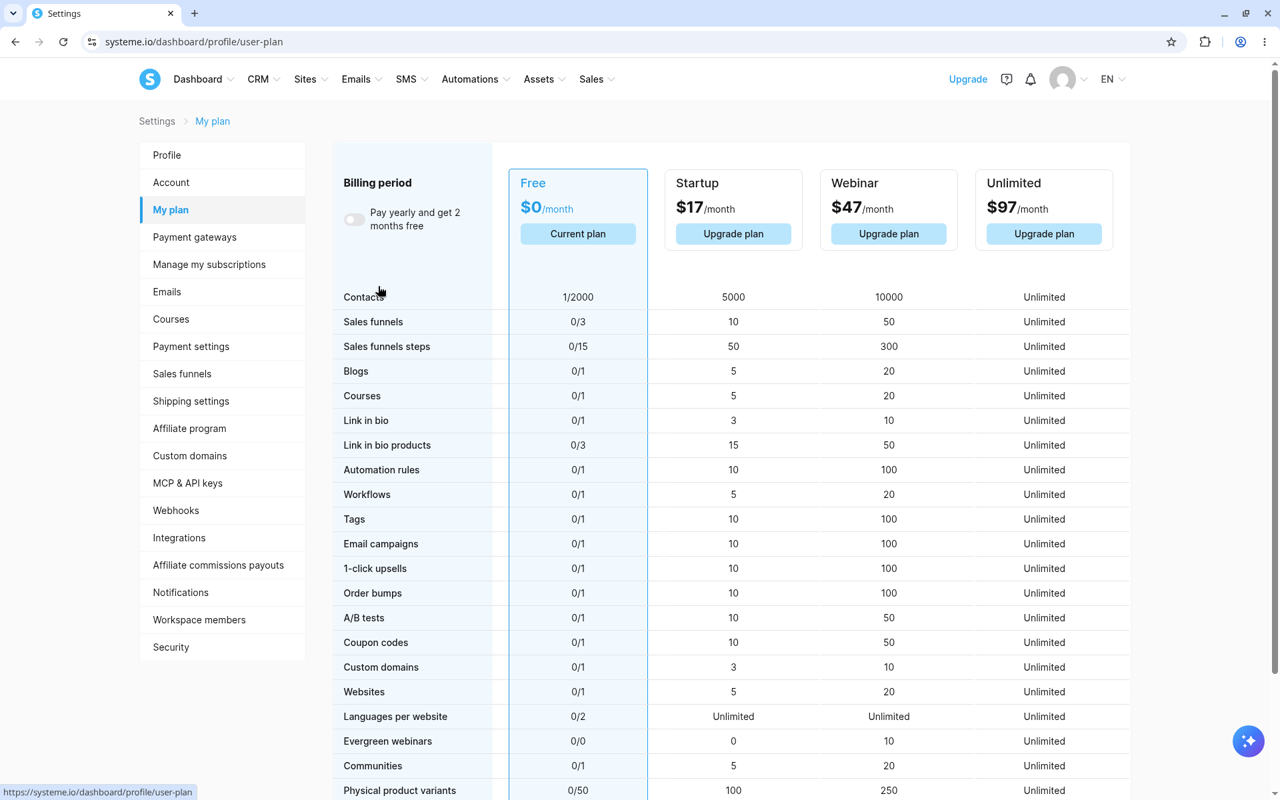Click the Upgrade link in header

tap(968, 79)
